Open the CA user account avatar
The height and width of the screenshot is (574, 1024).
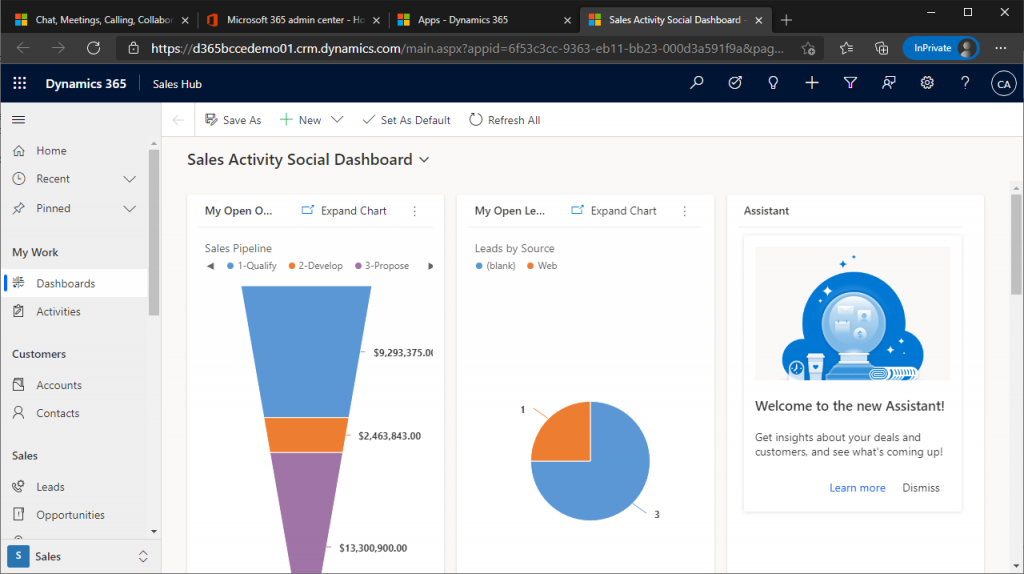click(1003, 84)
